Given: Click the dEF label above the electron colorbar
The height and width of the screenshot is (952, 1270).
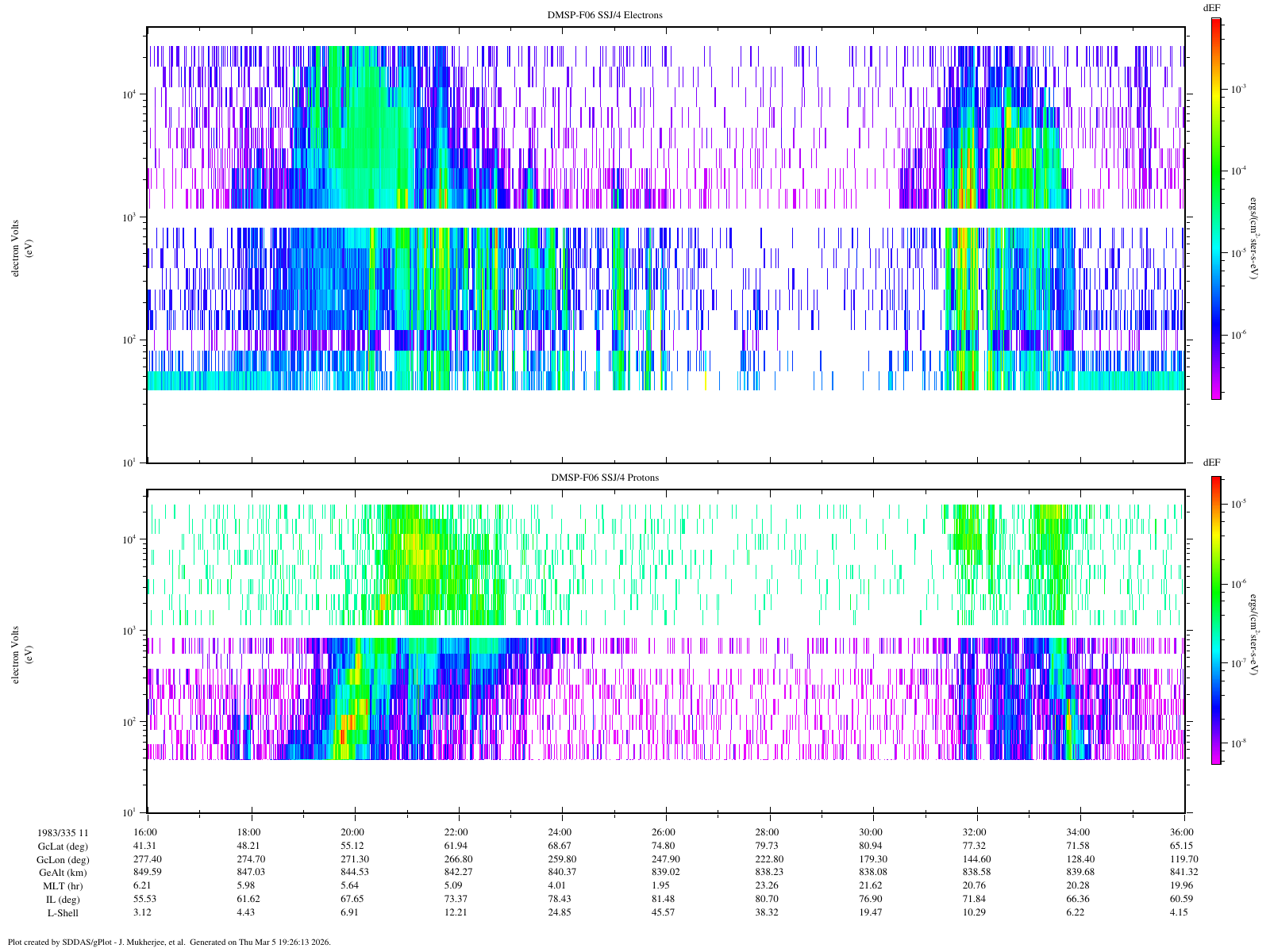Looking at the screenshot, I should tap(1211, 7).
